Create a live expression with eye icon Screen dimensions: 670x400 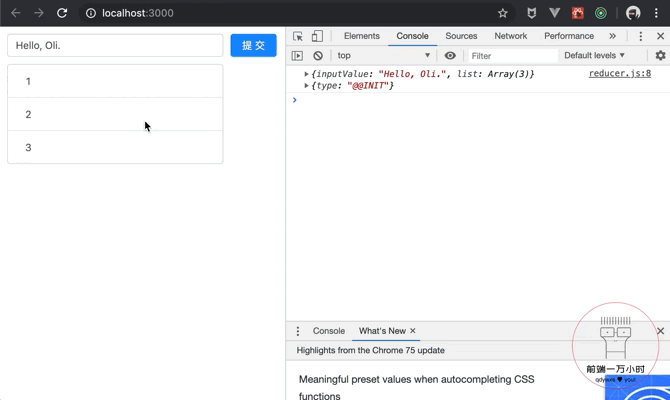tap(450, 56)
